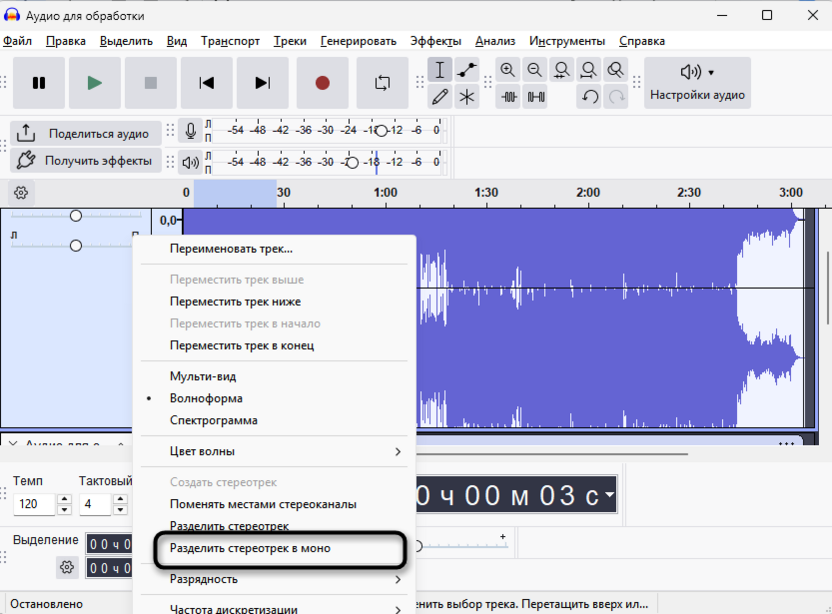832x614 pixels.
Task: Click the Тактовый размер field showing 4
Action: pyautogui.click(x=95, y=504)
